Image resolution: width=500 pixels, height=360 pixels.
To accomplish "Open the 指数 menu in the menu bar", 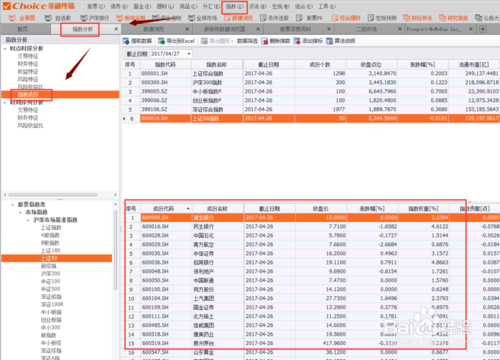I will (x=234, y=6).
